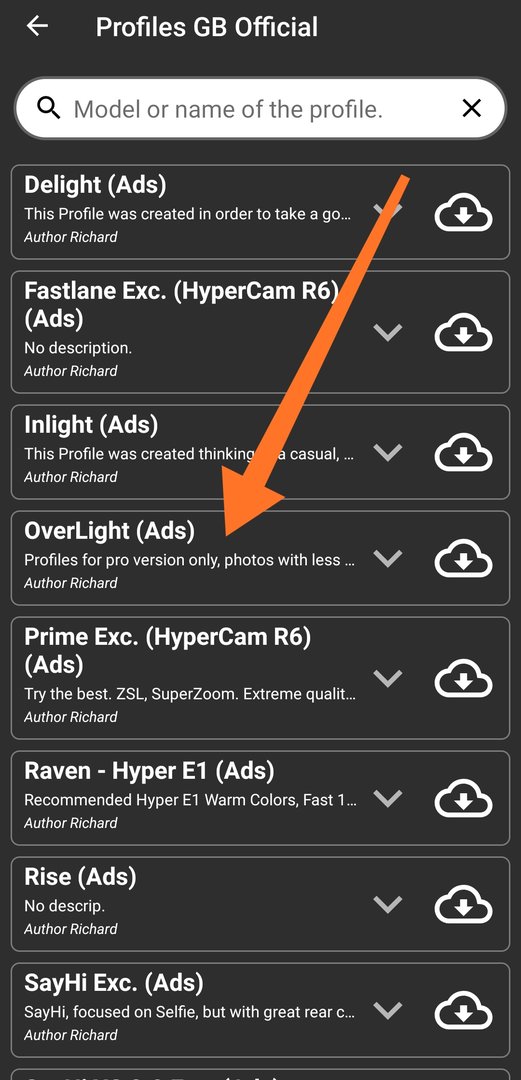This screenshot has height=1080, width=521.
Task: Download the Rise (Ads) profile
Action: [463, 906]
